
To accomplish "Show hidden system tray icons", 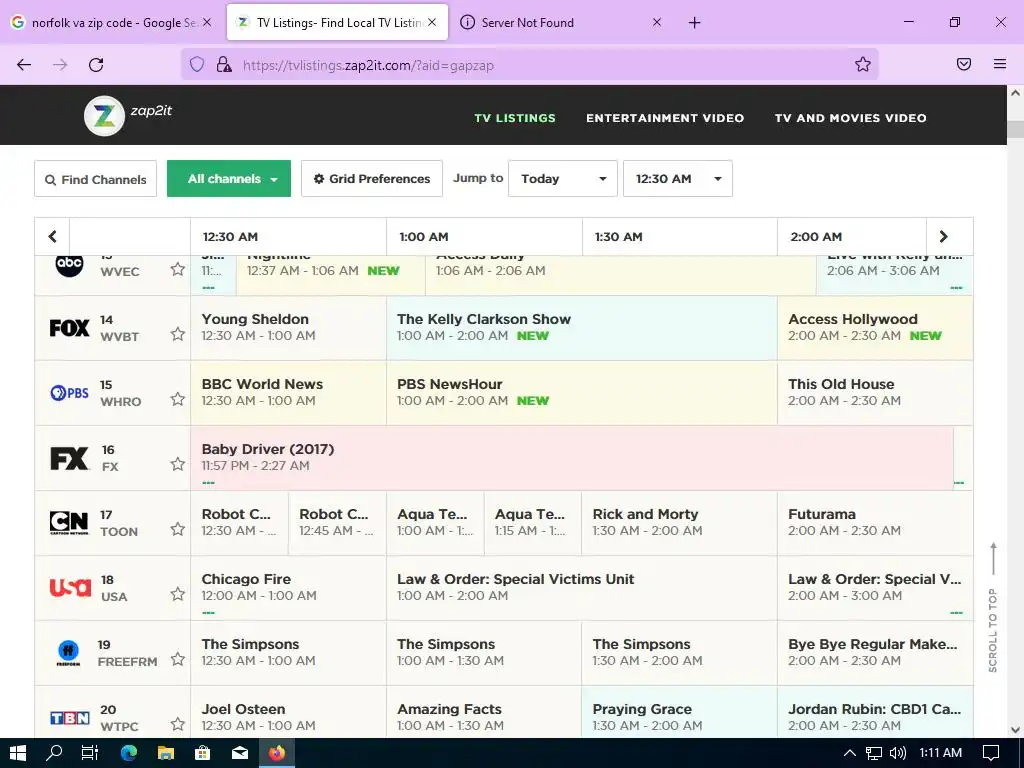I will (850, 753).
